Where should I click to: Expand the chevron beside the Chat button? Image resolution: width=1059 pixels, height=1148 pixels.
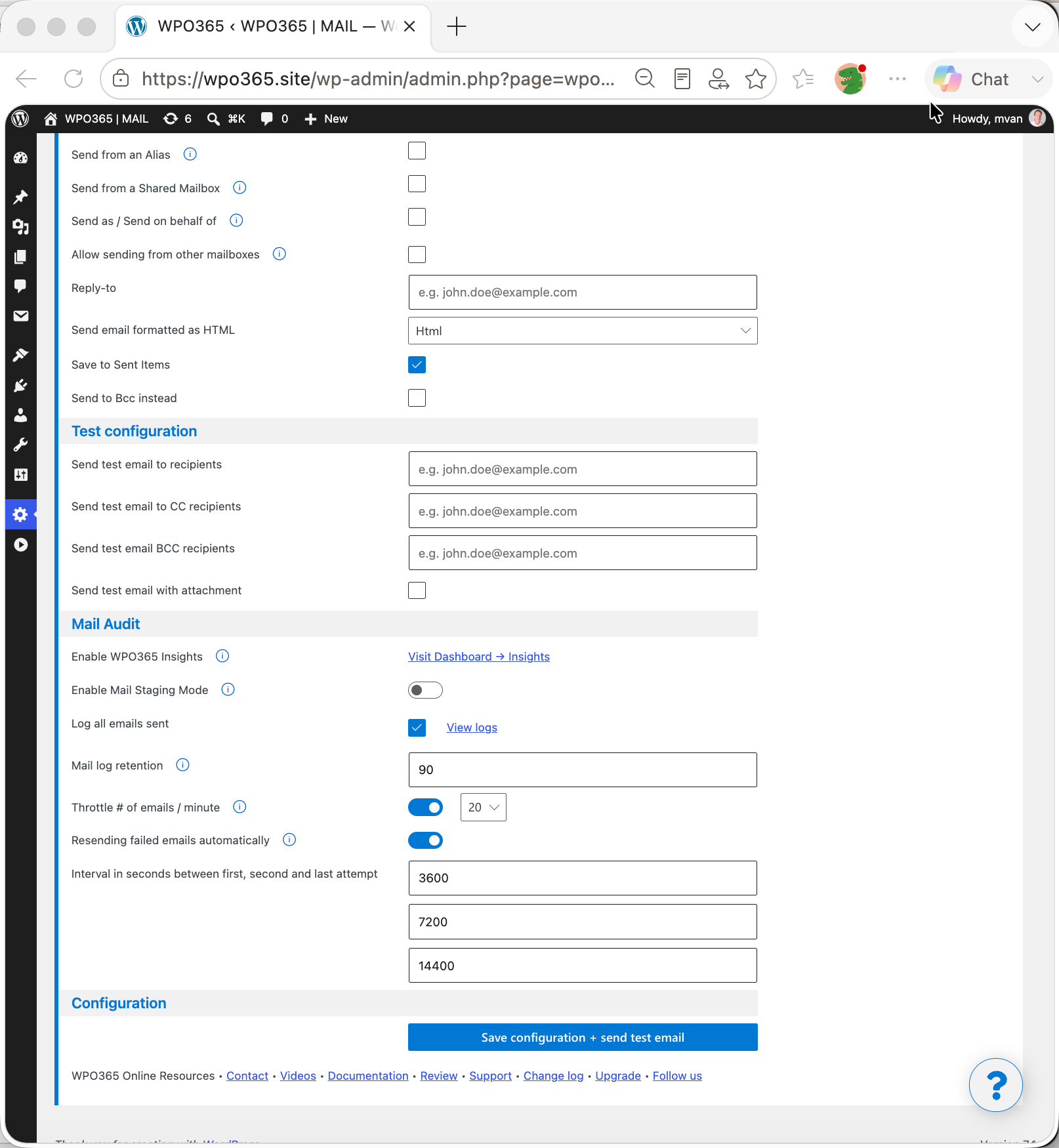tap(1037, 79)
